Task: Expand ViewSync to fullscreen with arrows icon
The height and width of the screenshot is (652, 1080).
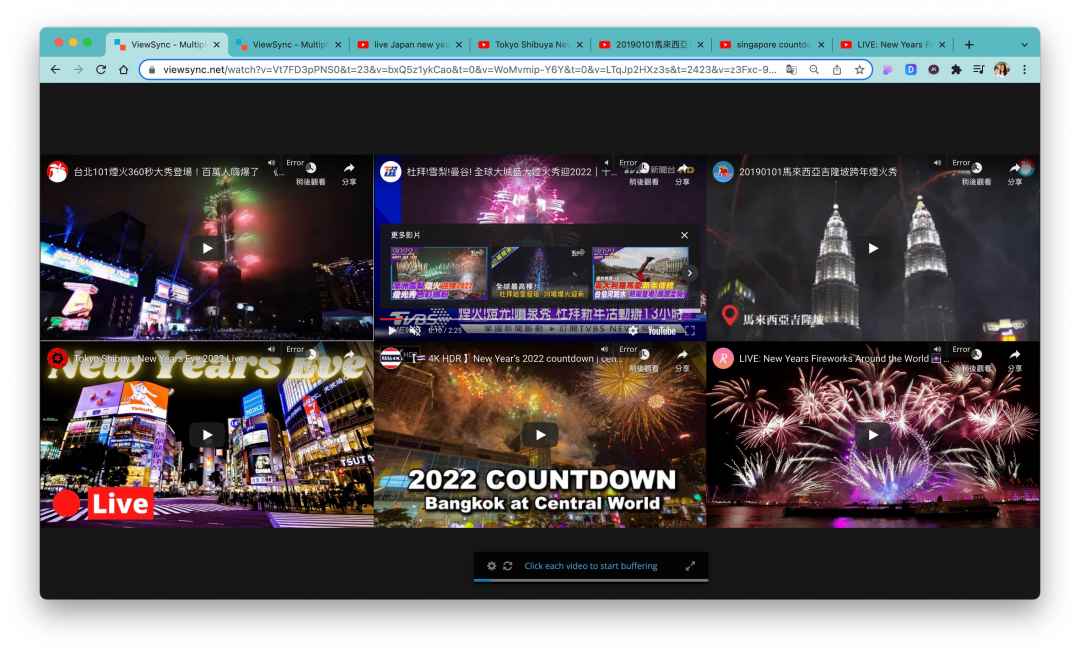Action: point(690,566)
